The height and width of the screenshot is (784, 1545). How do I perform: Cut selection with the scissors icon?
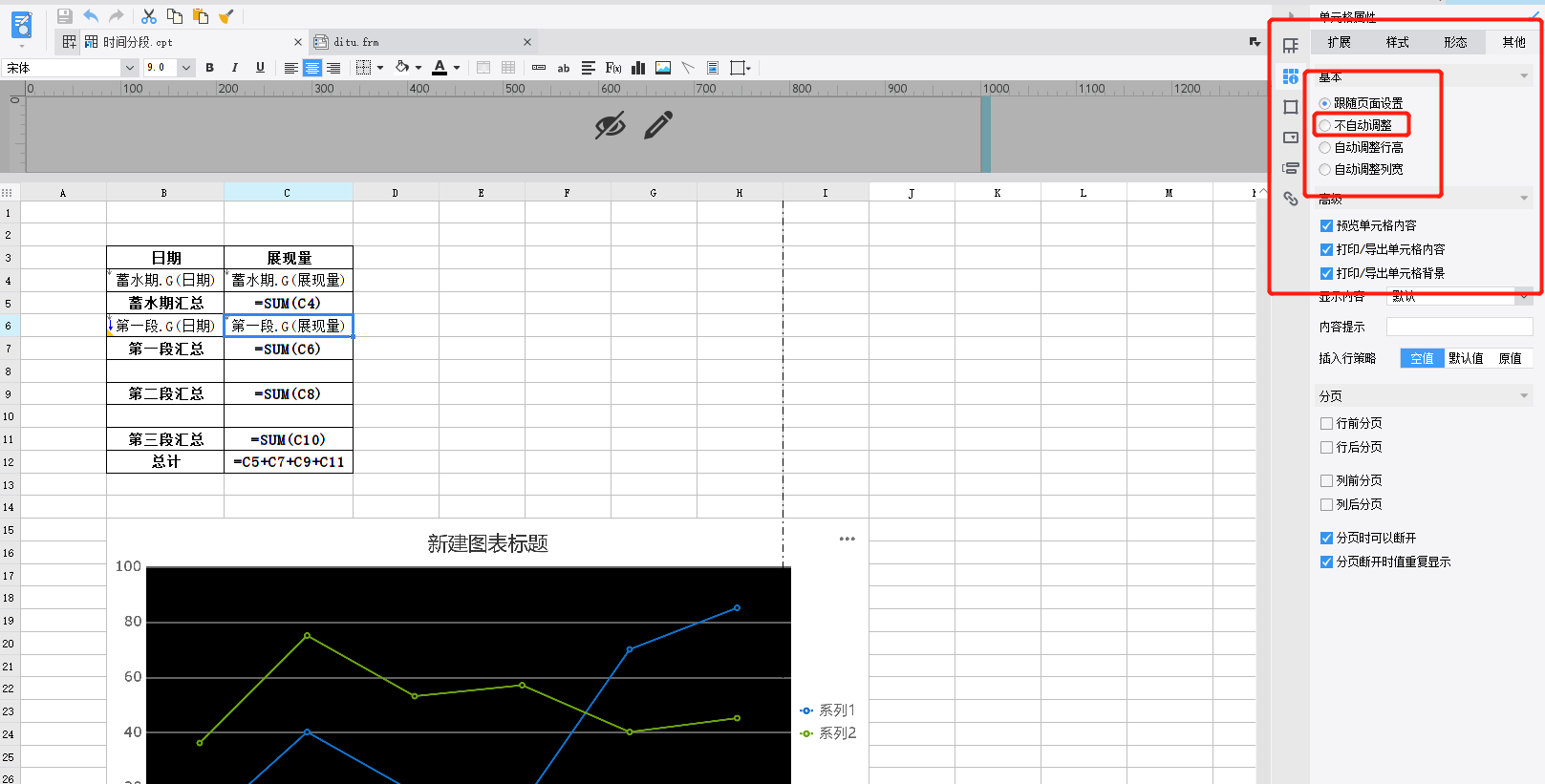tap(149, 15)
